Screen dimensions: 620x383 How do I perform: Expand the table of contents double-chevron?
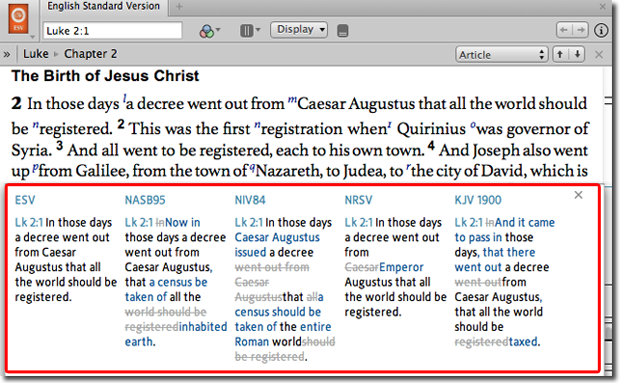[7, 54]
